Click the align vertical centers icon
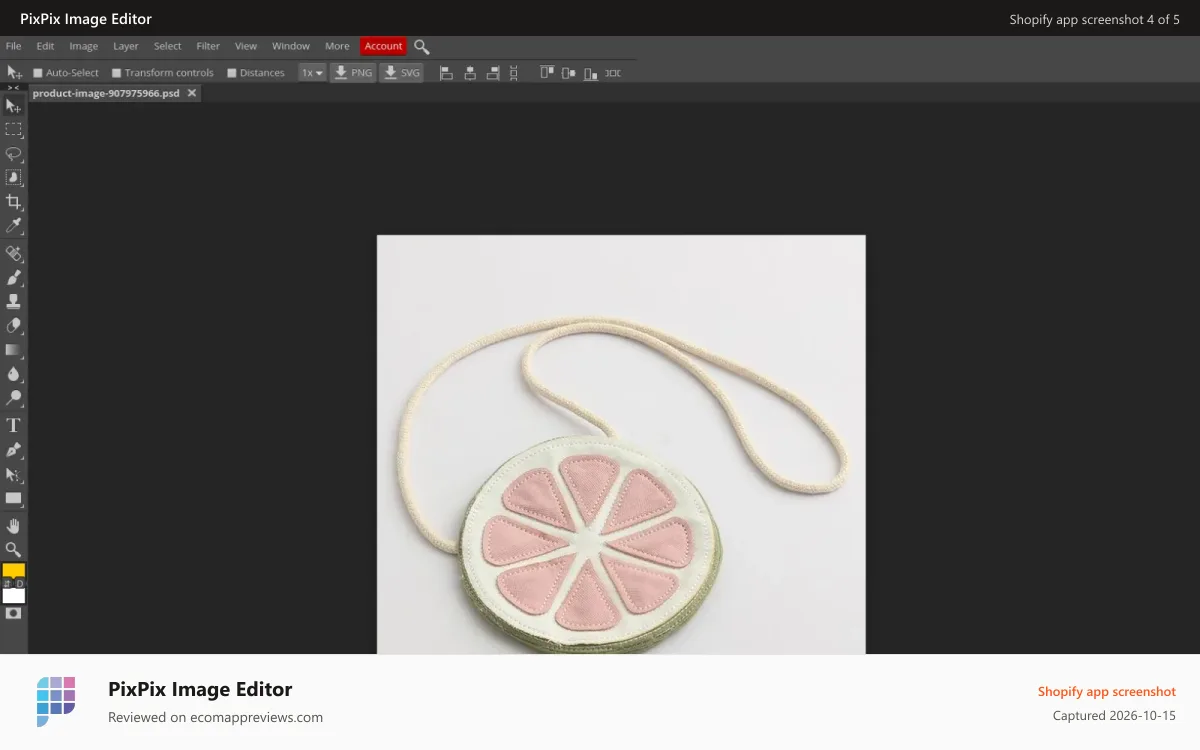This screenshot has height=750, width=1200. (569, 73)
